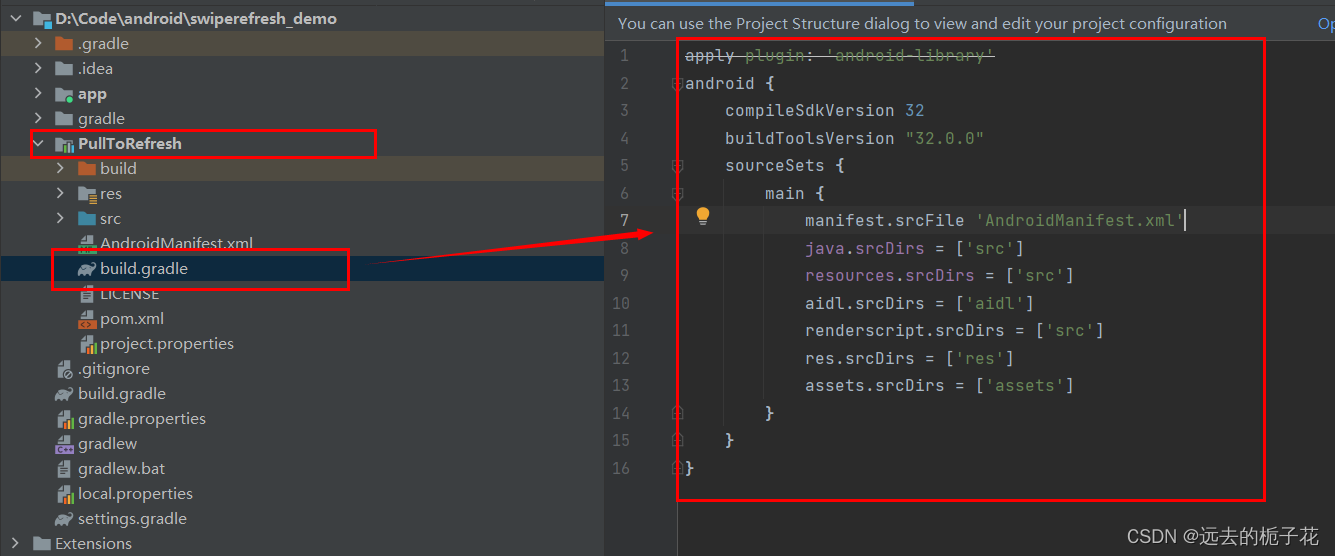
Task: Select the PullToRefresh module name
Action: tap(130, 144)
